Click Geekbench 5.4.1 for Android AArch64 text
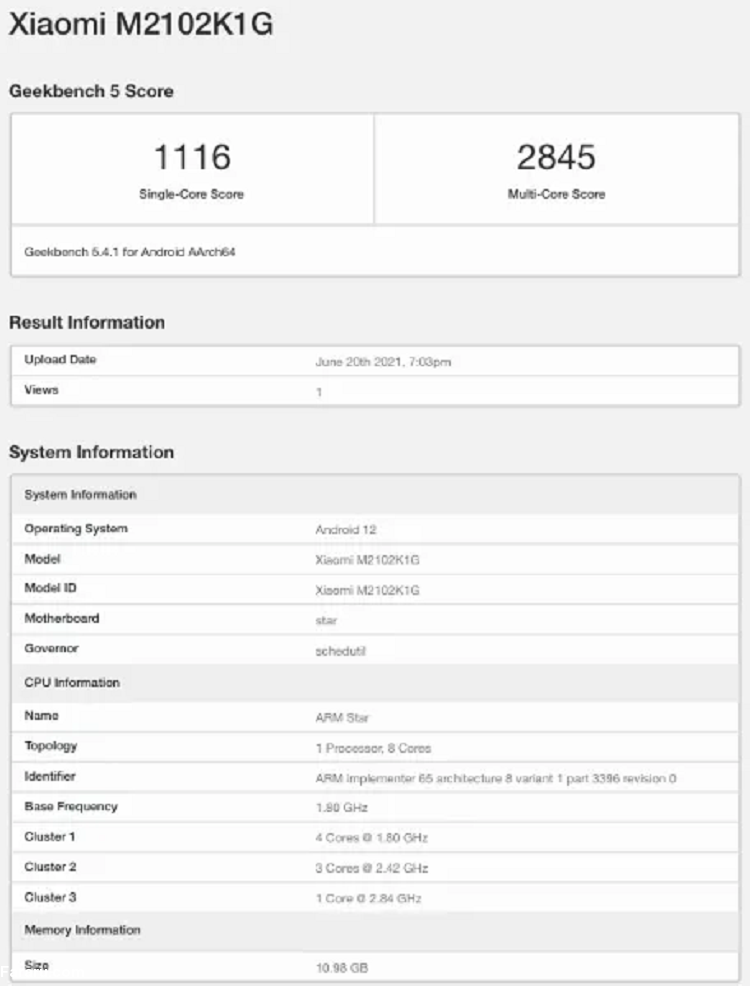 130,253
